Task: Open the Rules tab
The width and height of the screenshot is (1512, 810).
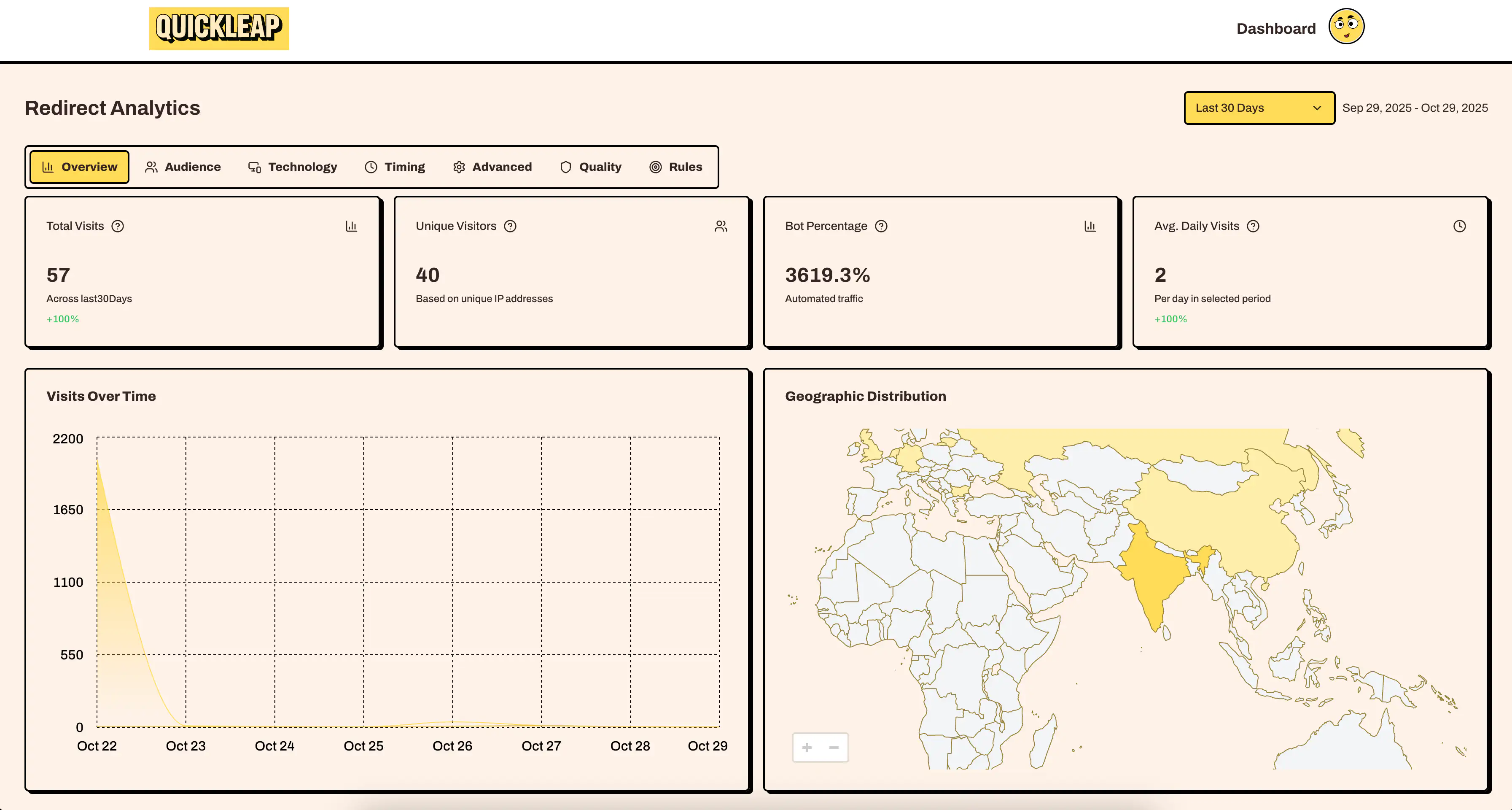Action: 675,167
